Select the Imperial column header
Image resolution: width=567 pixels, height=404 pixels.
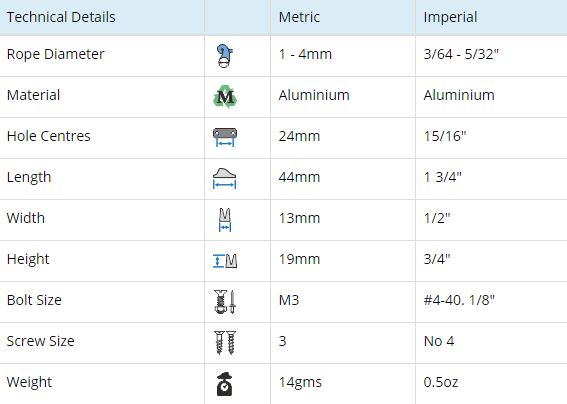tap(450, 17)
